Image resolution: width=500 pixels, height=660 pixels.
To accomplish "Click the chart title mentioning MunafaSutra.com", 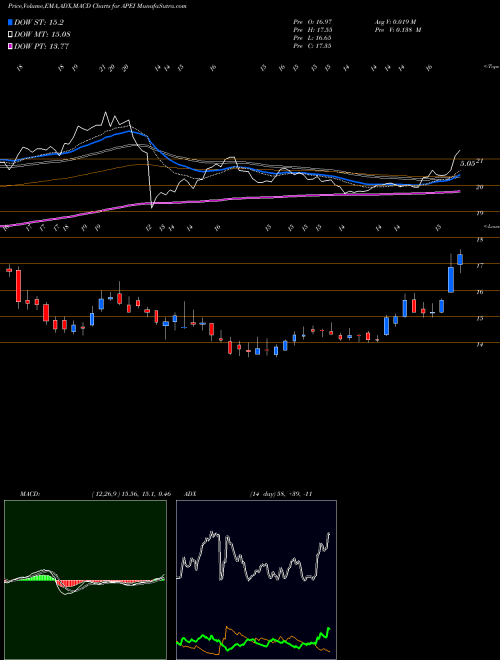I will 97,6.
